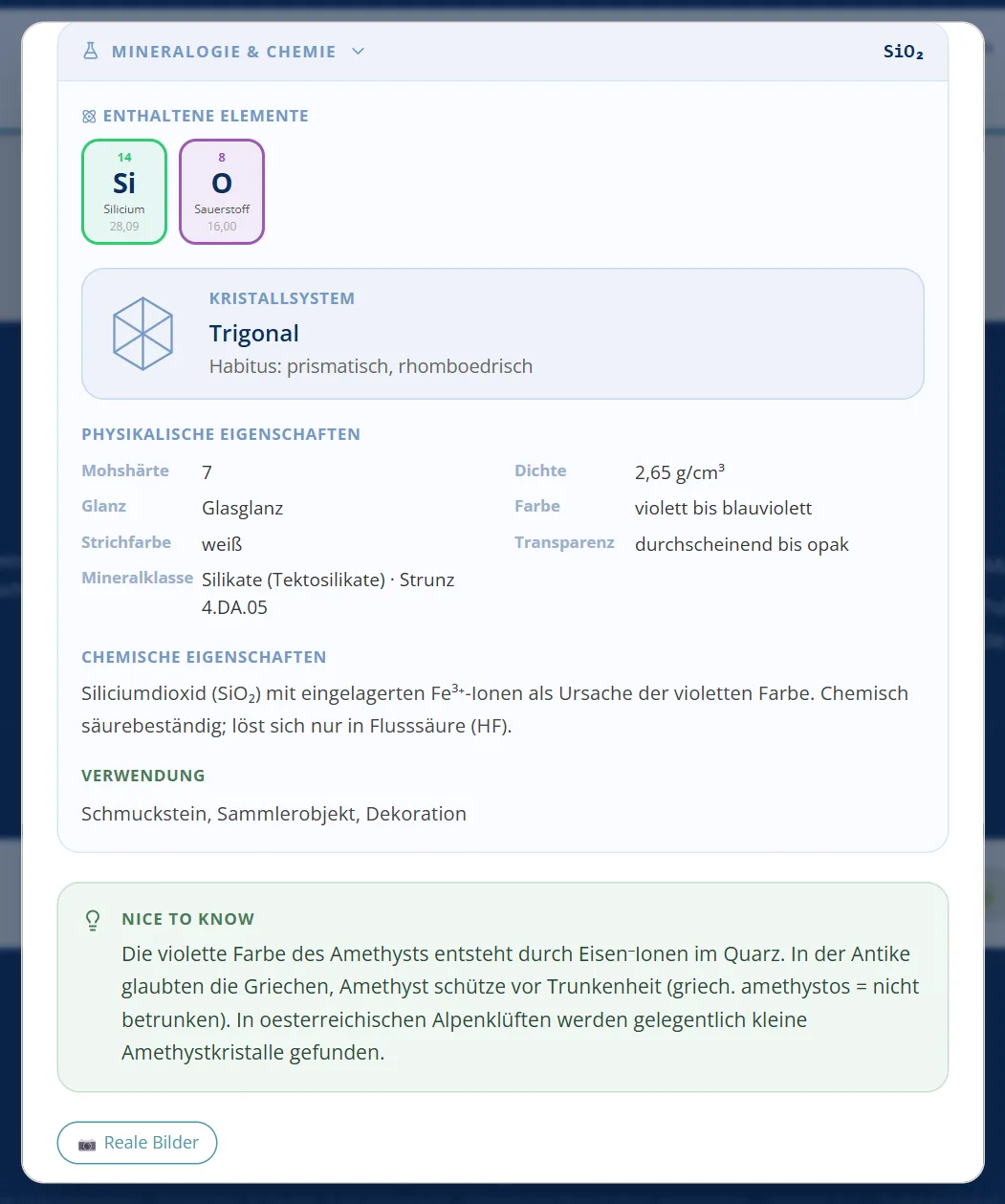
Task: Click 'Schmuckstein, Sammlerobjekt, Dekoration' text
Action: pyautogui.click(x=274, y=814)
